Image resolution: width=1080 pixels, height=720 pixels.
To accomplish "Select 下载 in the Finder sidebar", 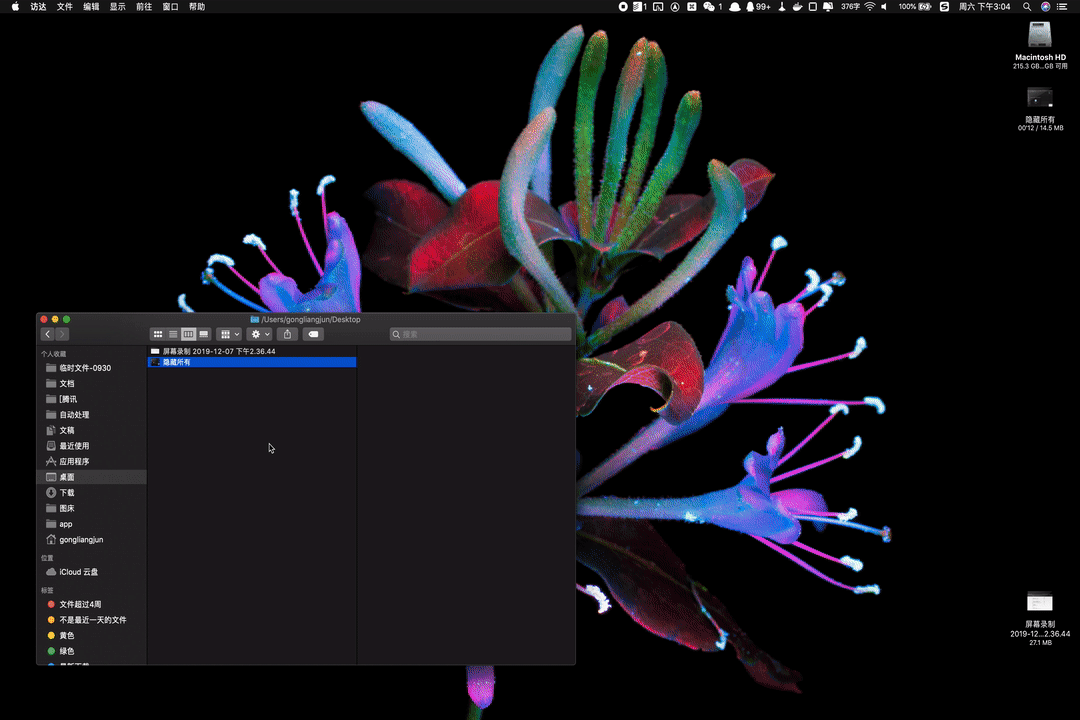I will [66, 493].
